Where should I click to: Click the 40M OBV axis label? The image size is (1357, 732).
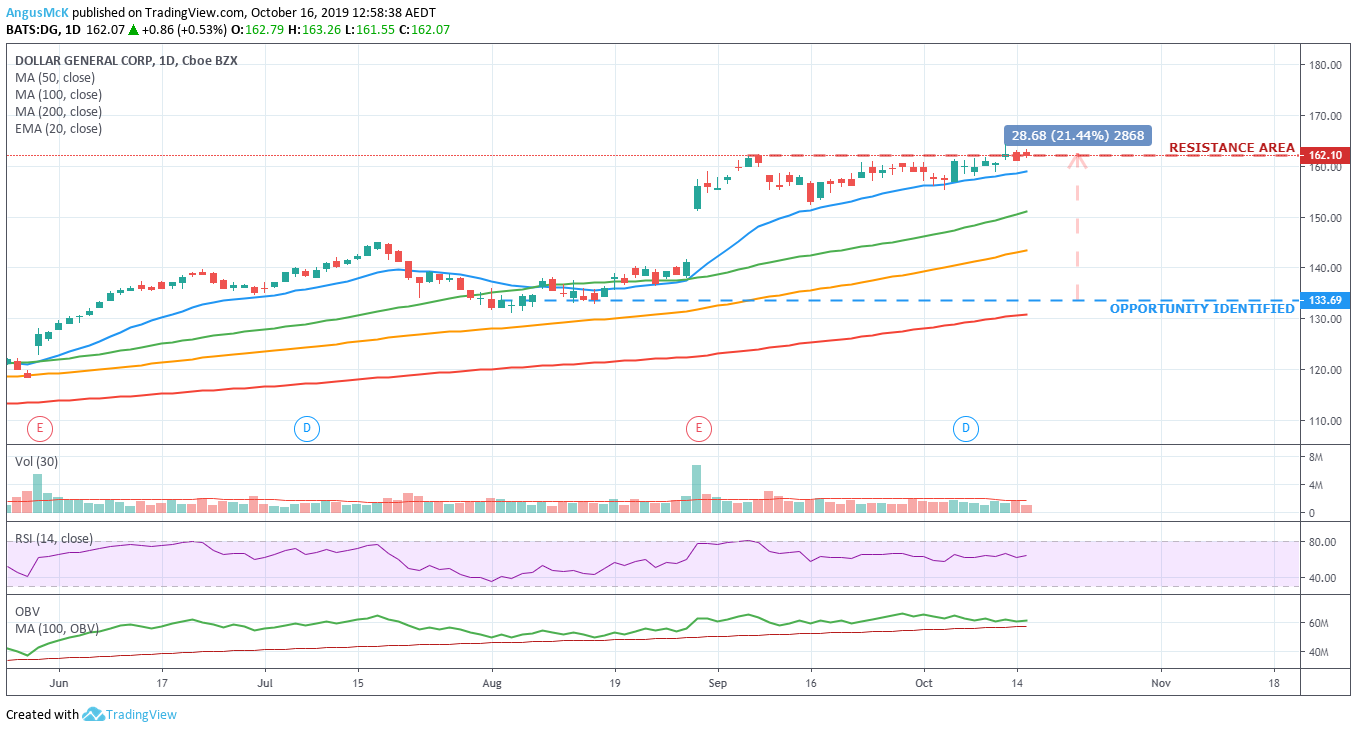[1319, 652]
